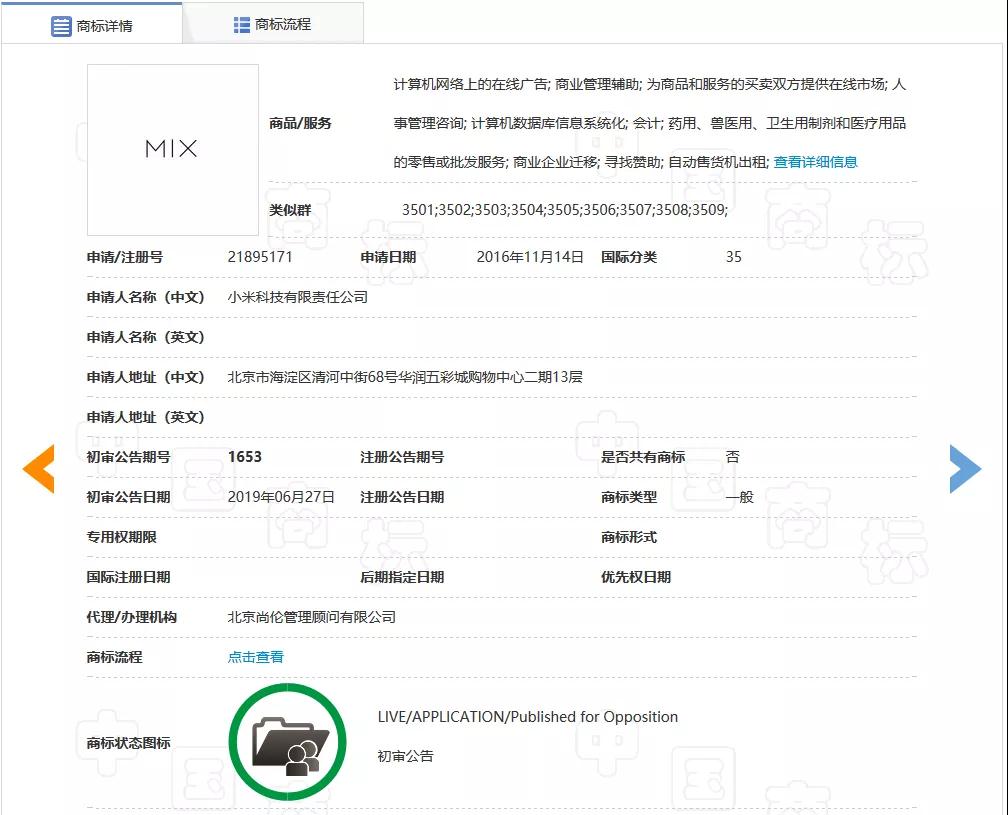The width and height of the screenshot is (1008, 815).
Task: Click the 申请人地址（中文） label
Action: pyautogui.click(x=145, y=377)
